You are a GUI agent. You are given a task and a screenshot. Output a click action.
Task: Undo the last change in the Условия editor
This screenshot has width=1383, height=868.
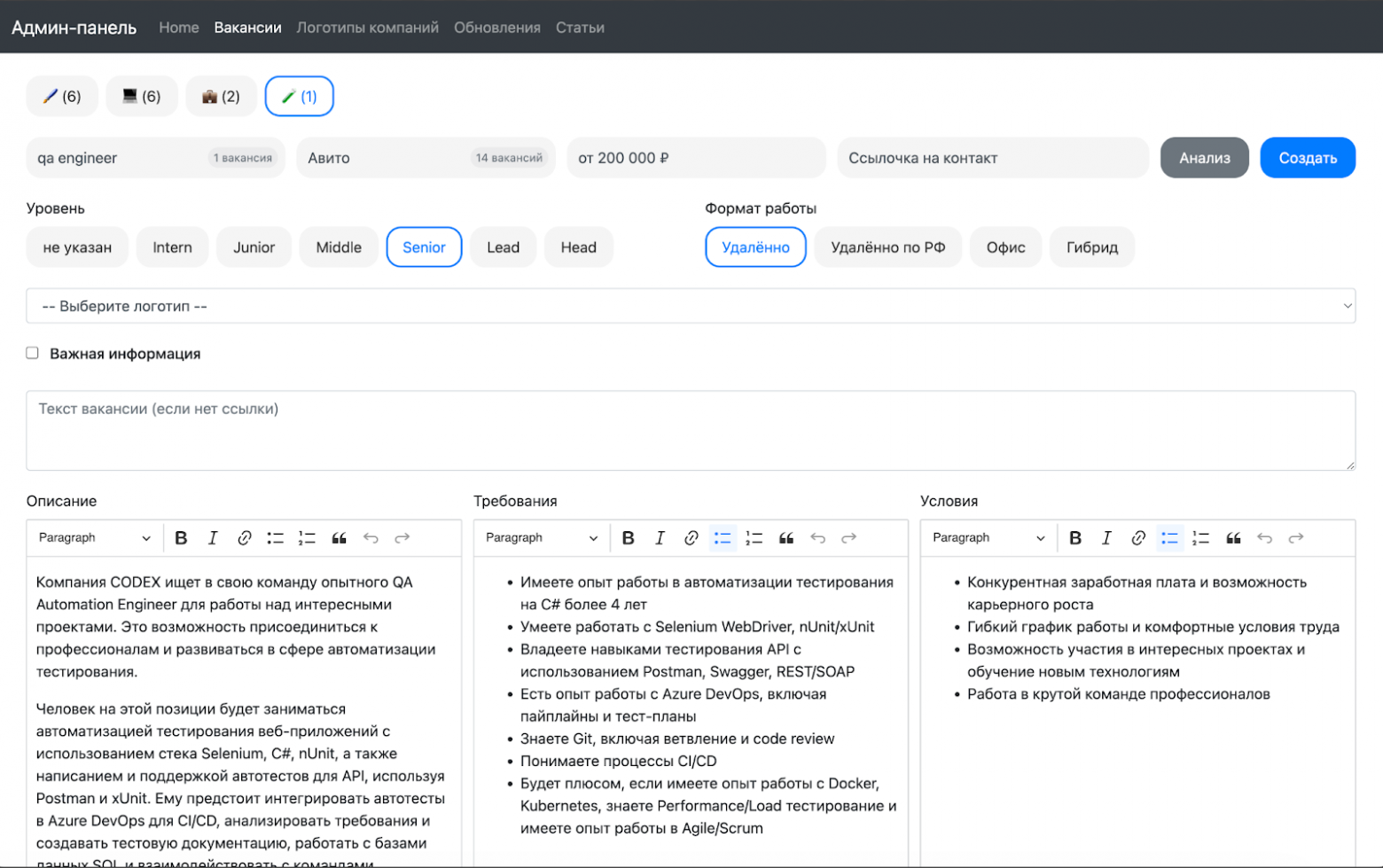[x=1265, y=537]
